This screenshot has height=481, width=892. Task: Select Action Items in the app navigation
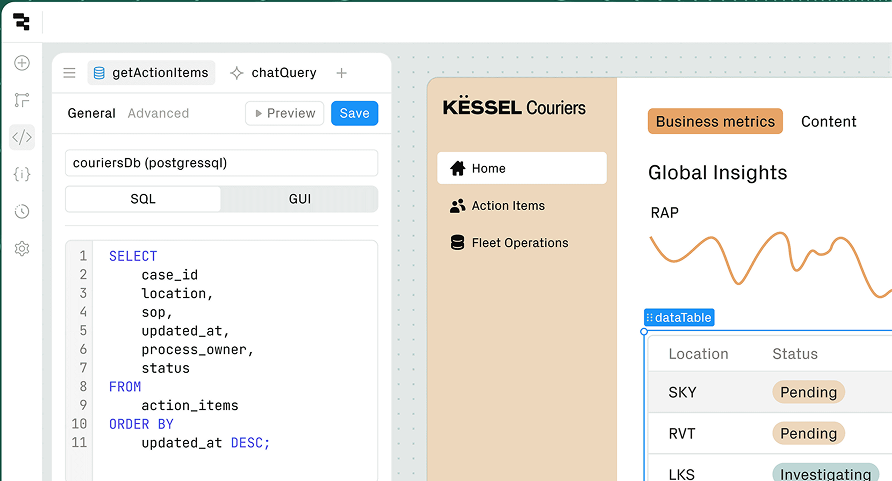point(508,206)
